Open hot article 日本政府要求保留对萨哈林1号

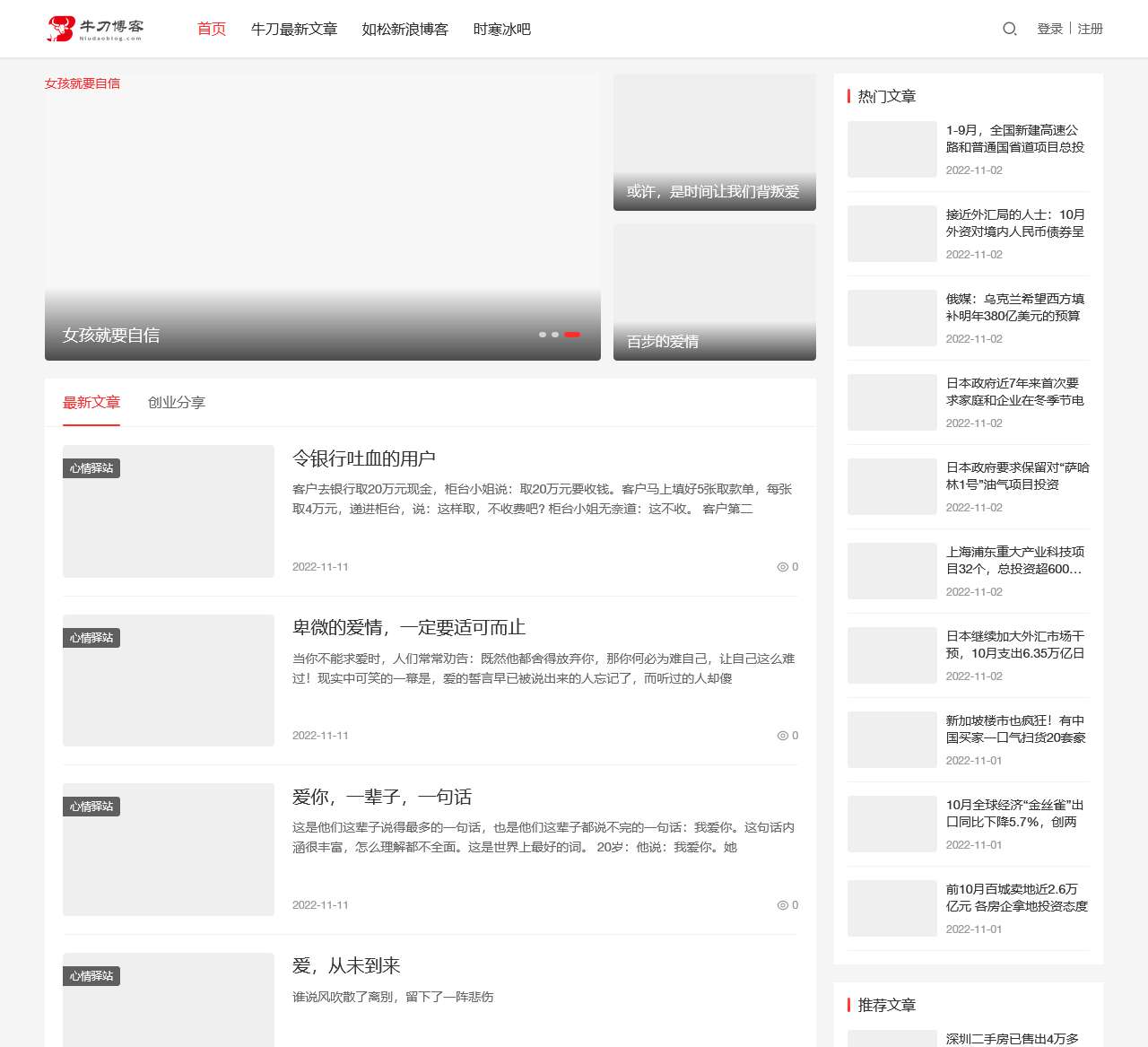pyautogui.click(x=1018, y=476)
